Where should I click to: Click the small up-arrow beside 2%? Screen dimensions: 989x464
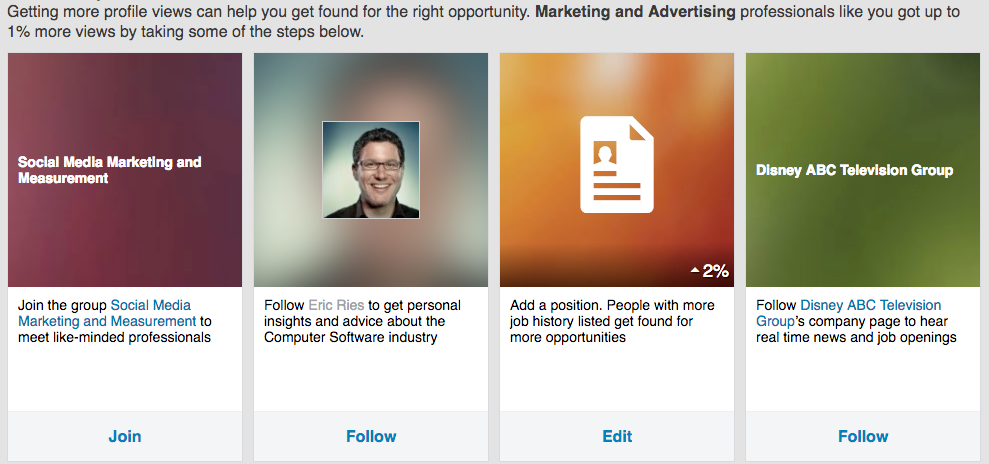pos(694,271)
